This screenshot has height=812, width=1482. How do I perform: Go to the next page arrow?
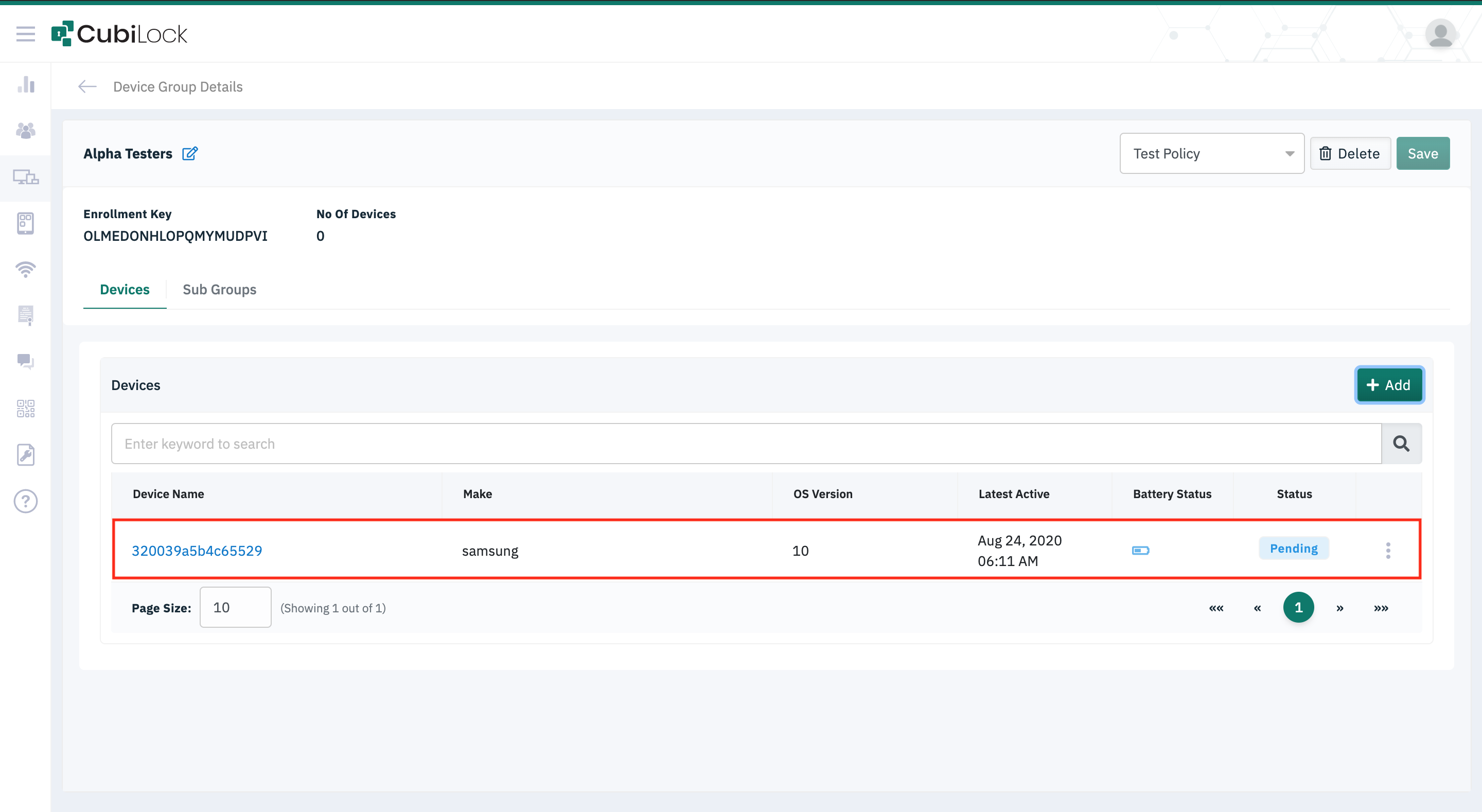pos(1339,608)
